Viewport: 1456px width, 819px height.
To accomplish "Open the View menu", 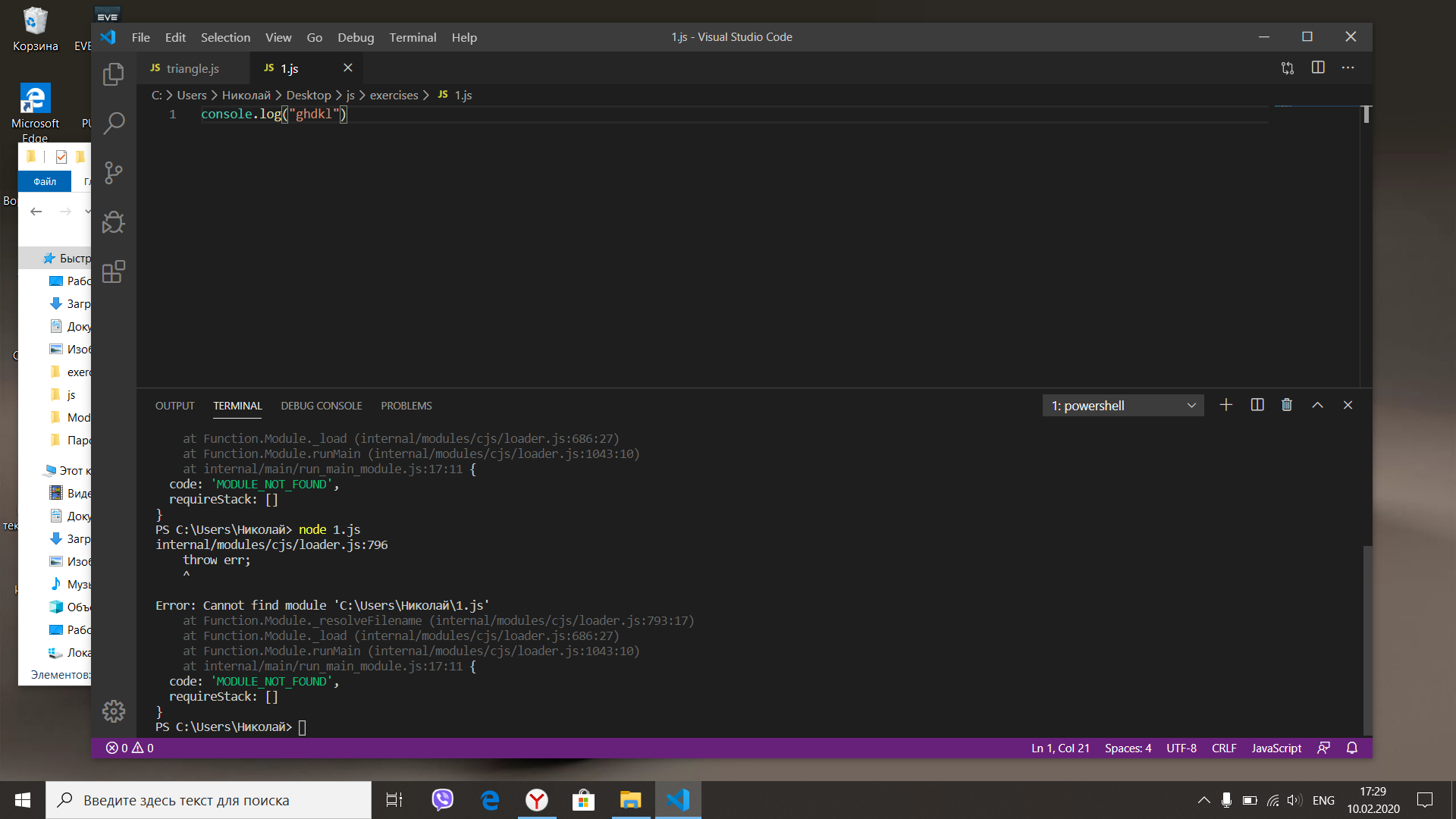I will pos(278,37).
